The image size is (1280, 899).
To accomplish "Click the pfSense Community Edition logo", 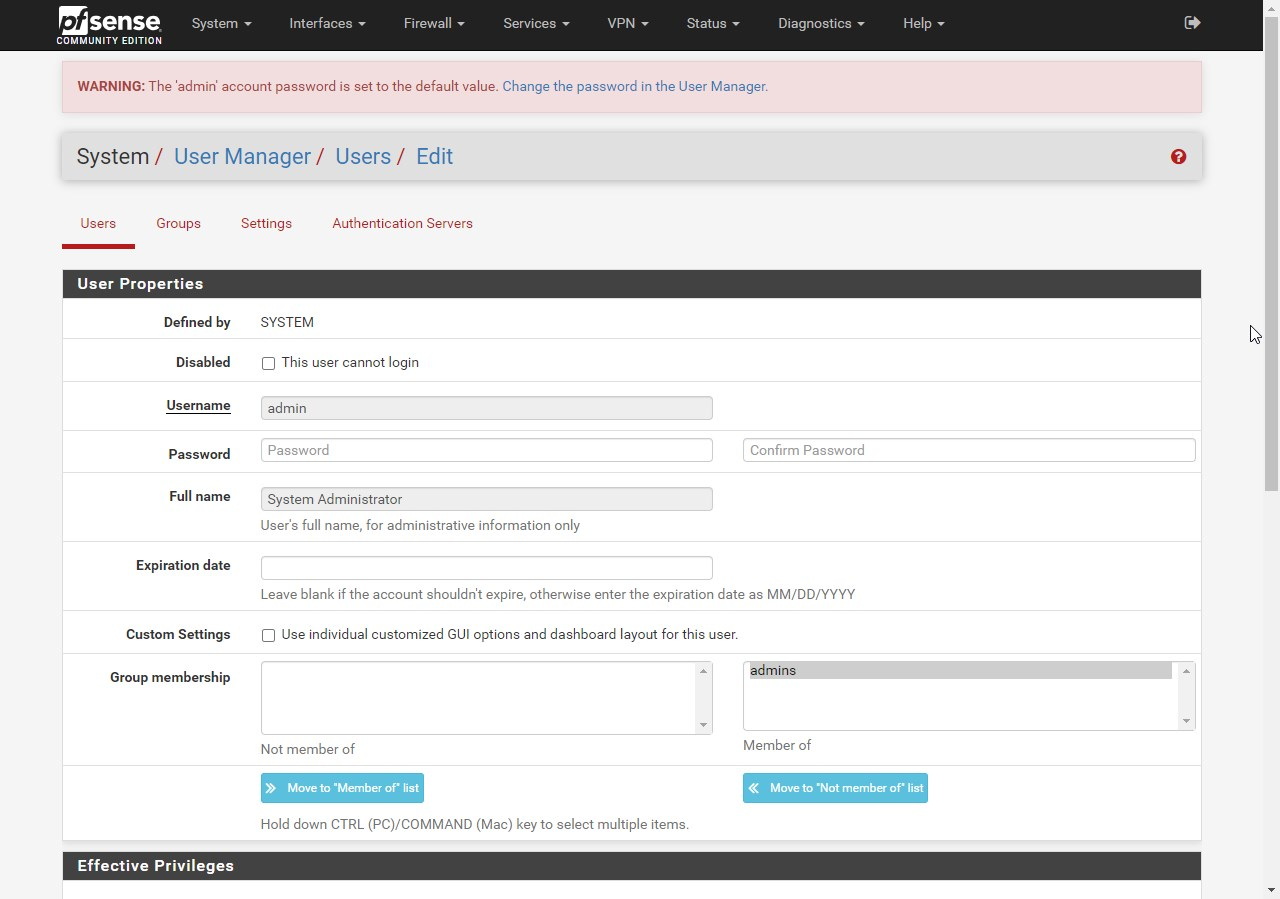I will pyautogui.click(x=109, y=25).
